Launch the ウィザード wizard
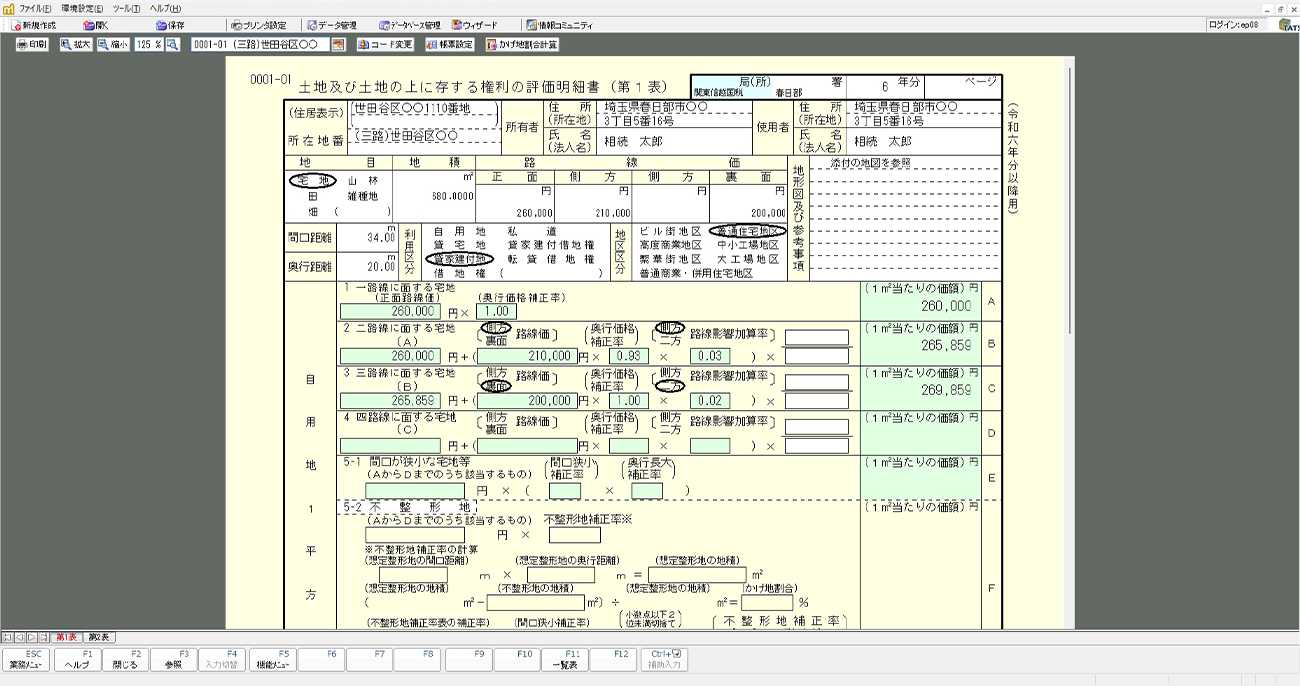The image size is (1300, 686). [x=480, y=25]
